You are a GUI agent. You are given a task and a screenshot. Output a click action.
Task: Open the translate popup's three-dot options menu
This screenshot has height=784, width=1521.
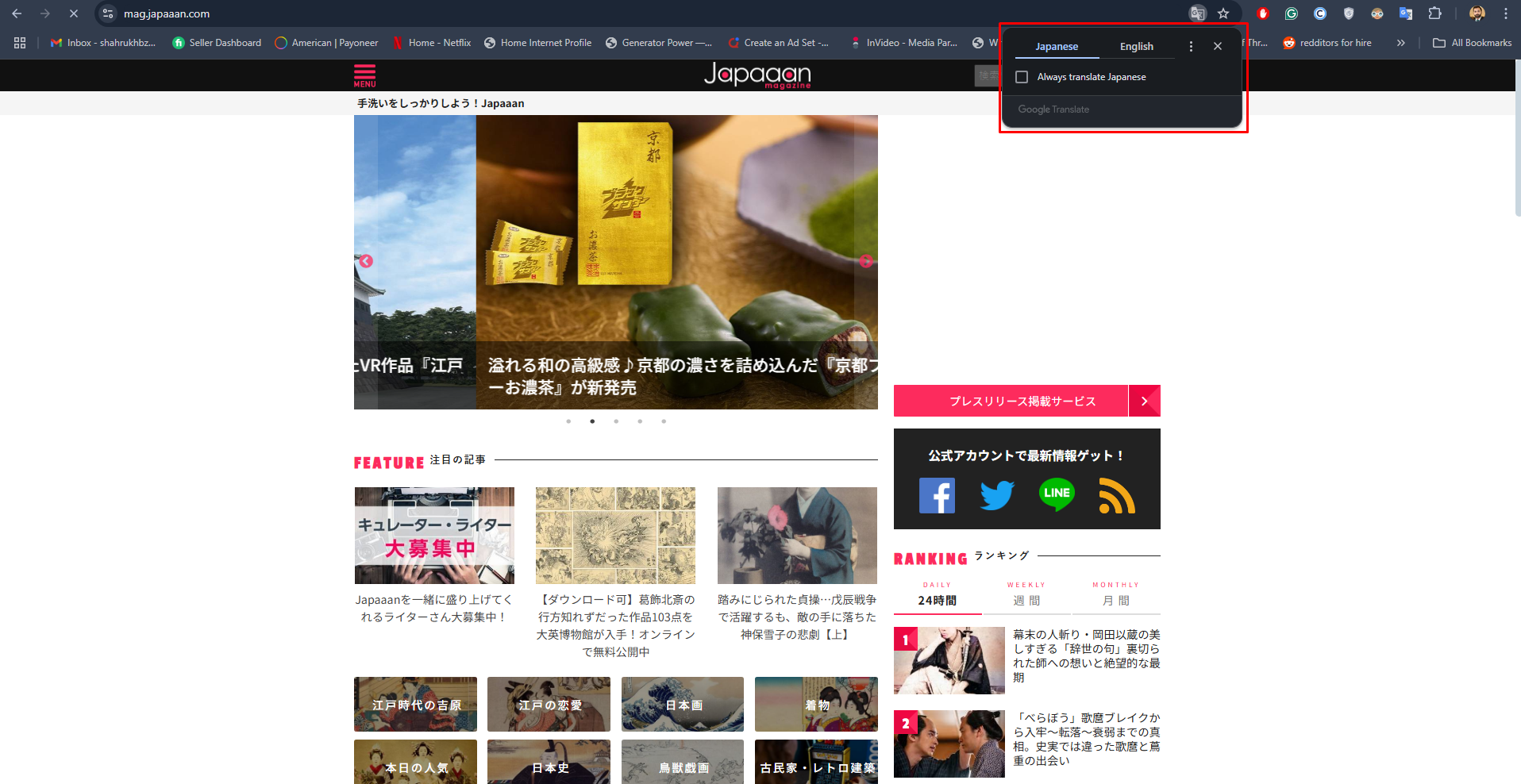click(x=1191, y=46)
